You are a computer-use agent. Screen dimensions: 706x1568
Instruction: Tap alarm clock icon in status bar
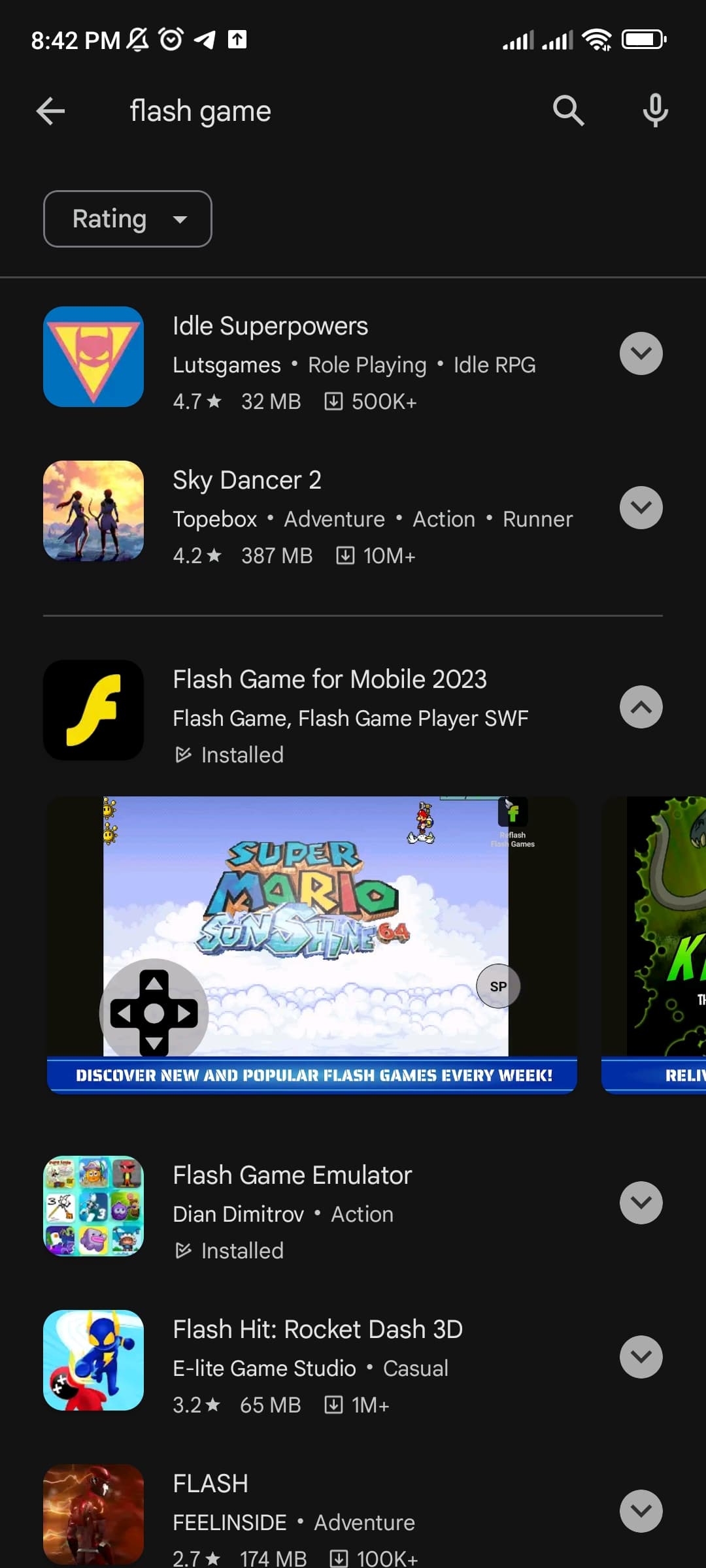pos(171,39)
